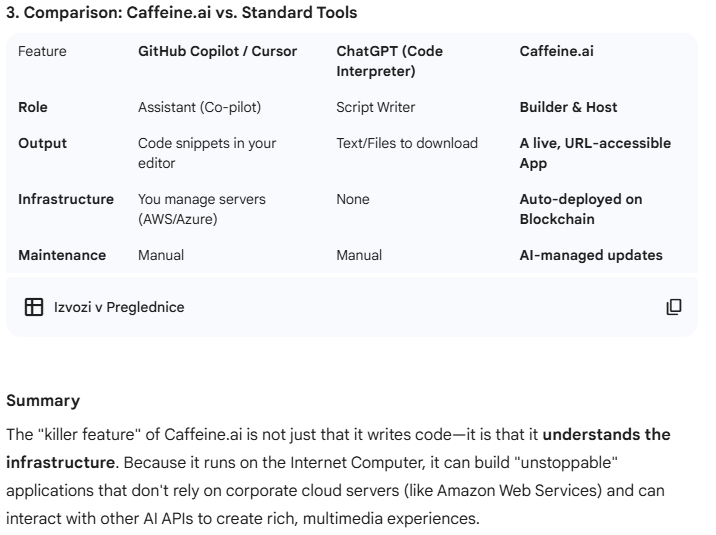Click the GitHub Copilot / Cursor header
Viewport: 716px width, 535px height.
217,51
